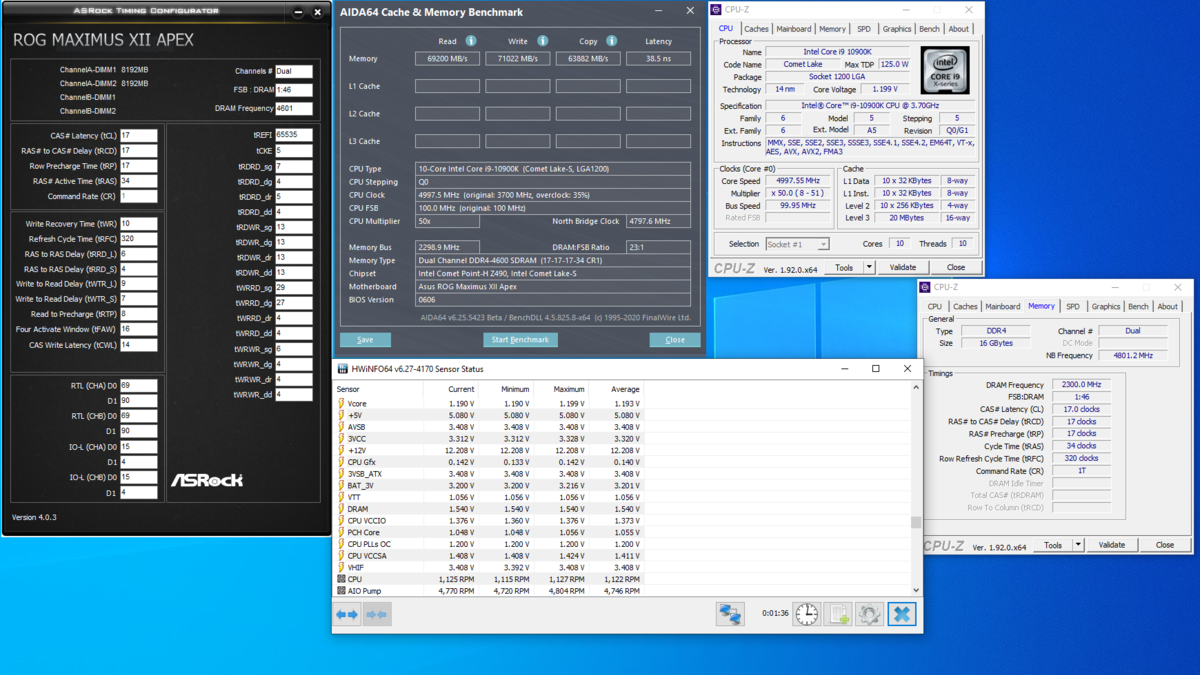
Task: Open remote network monitoring icon in HWiNFO64
Action: coord(730,614)
